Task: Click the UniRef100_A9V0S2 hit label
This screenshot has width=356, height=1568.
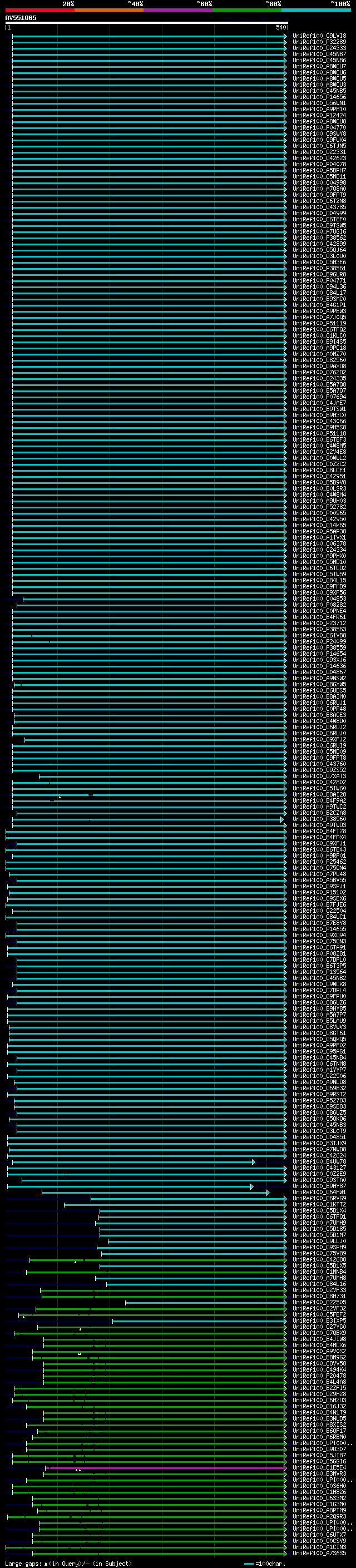Action: (x=319, y=1351)
